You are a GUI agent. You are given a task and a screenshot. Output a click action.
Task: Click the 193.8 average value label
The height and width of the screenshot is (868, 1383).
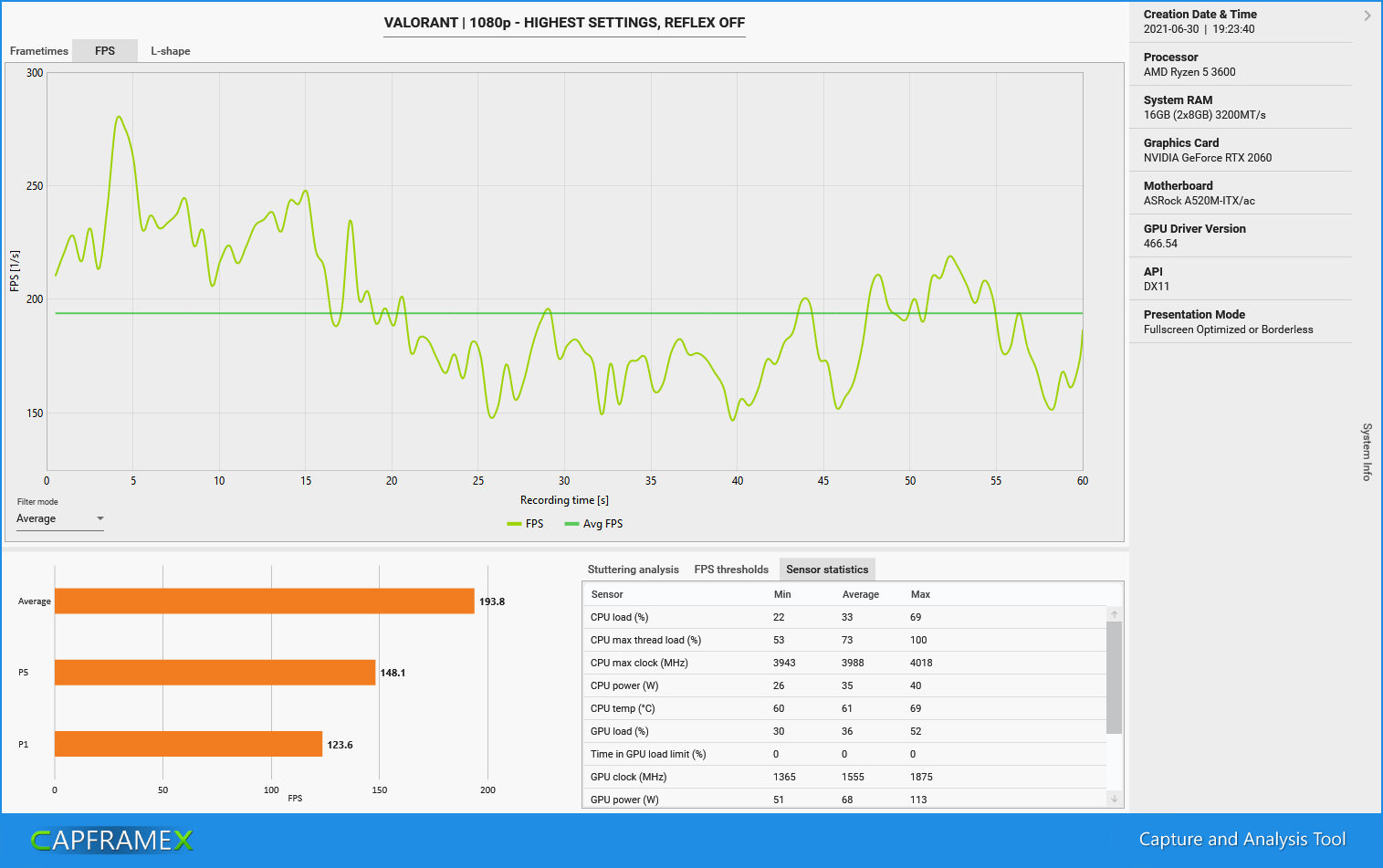click(492, 601)
